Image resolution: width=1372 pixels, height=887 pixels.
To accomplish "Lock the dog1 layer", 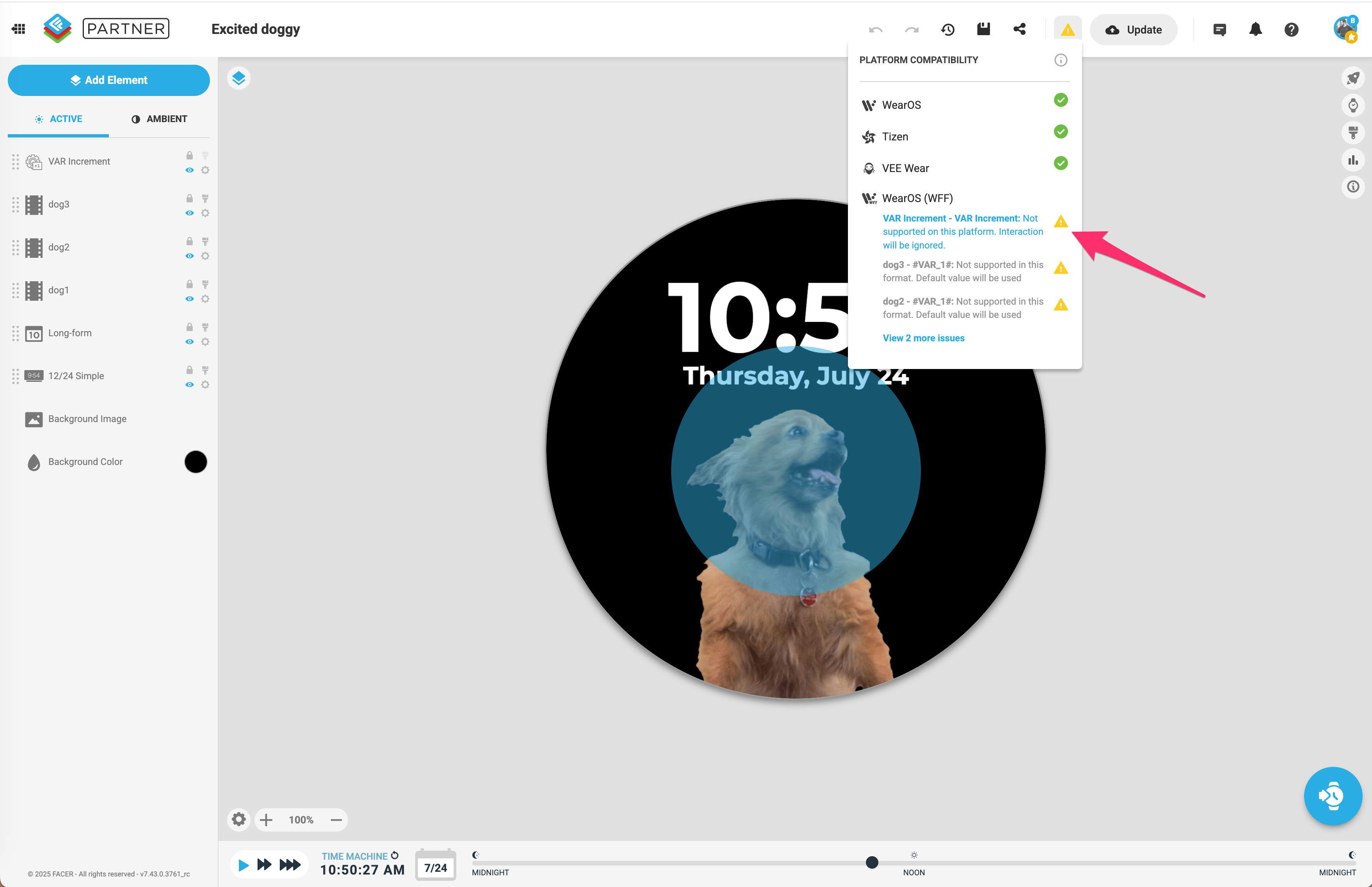I will point(190,284).
